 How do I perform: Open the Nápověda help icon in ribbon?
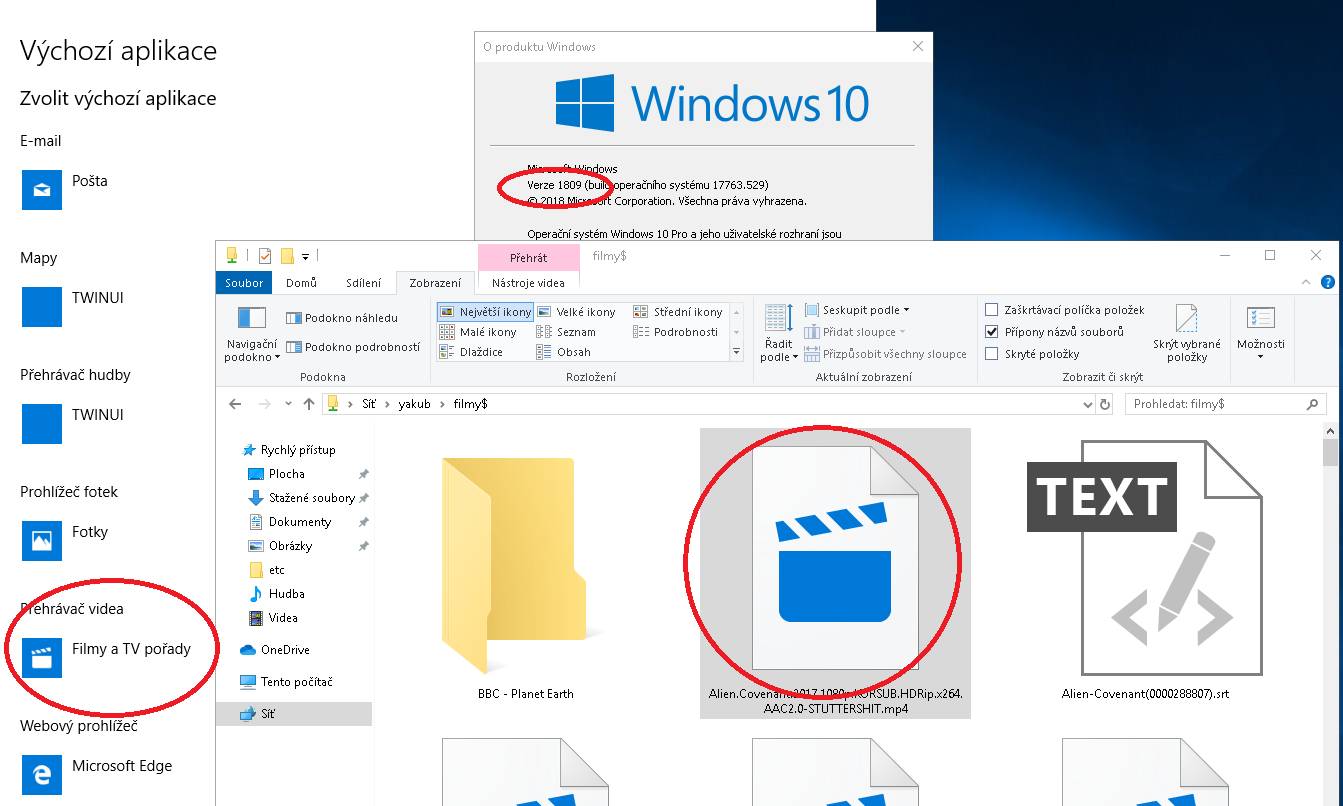click(x=1328, y=283)
